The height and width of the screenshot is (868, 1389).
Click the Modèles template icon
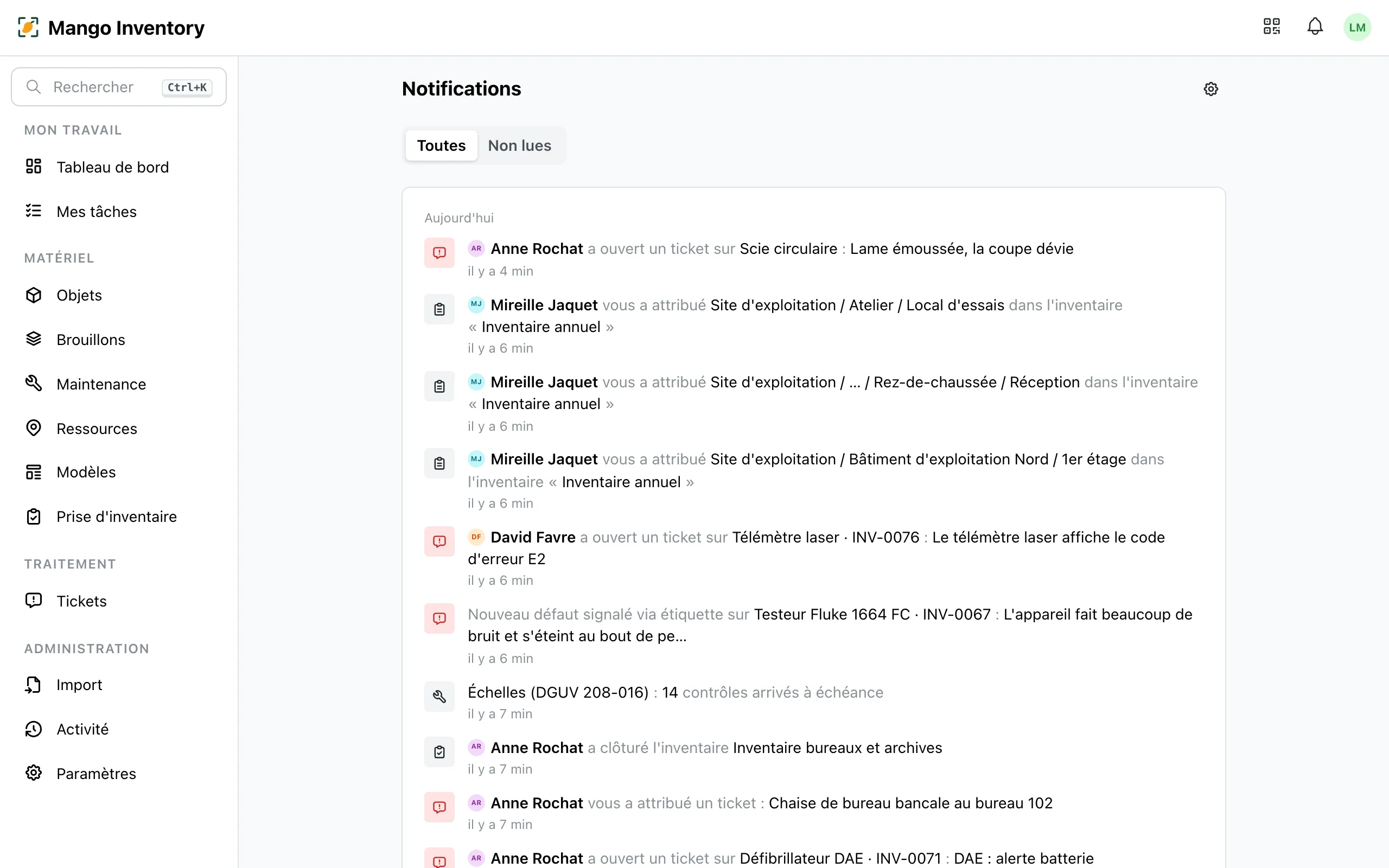(34, 472)
